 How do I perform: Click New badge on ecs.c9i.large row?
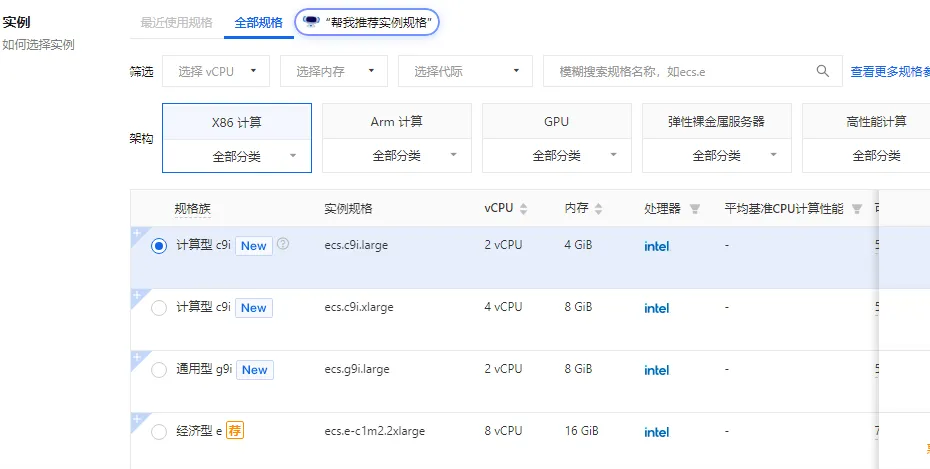pyautogui.click(x=254, y=246)
